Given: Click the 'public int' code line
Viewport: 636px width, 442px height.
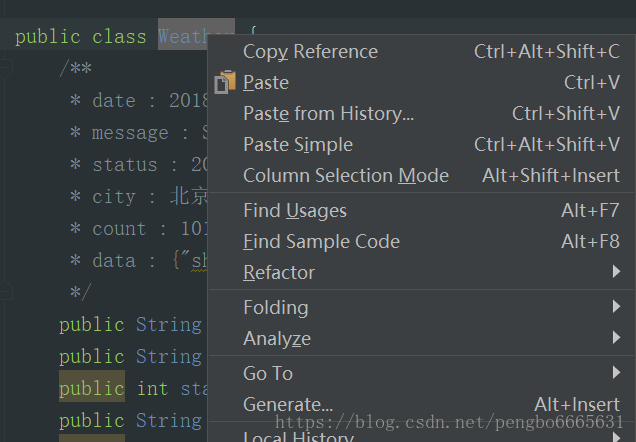Looking at the screenshot, I should (x=133, y=388).
